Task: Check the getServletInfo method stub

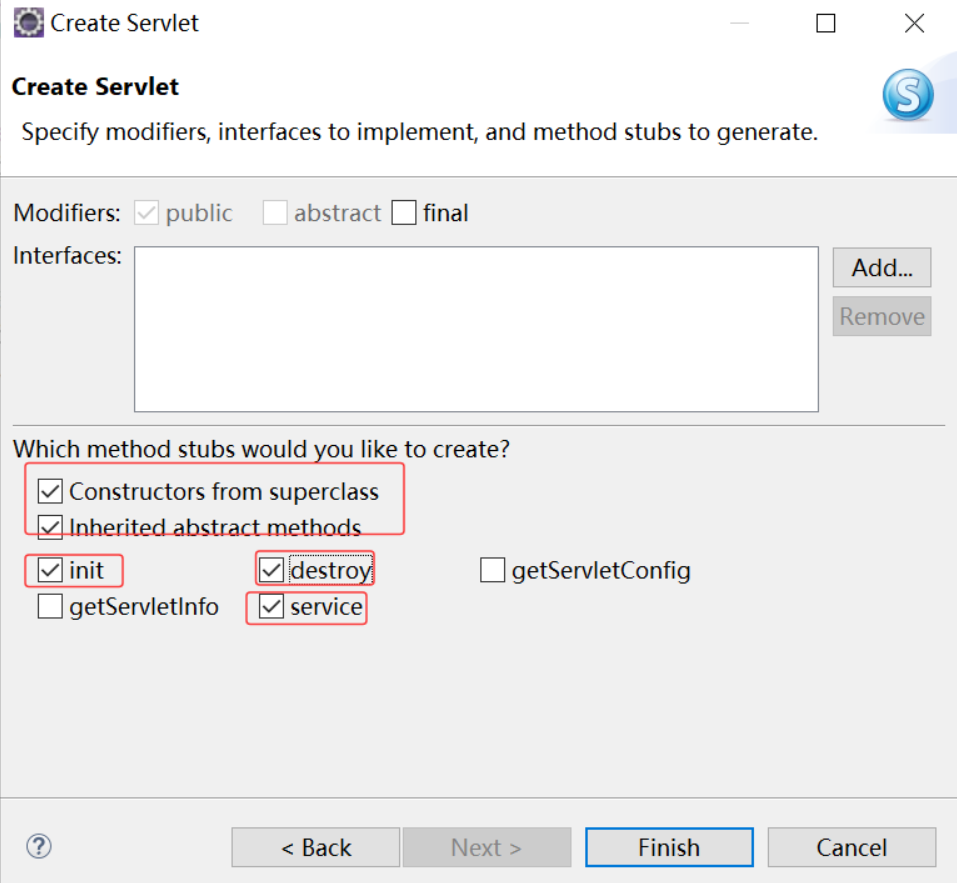Action: click(x=50, y=607)
